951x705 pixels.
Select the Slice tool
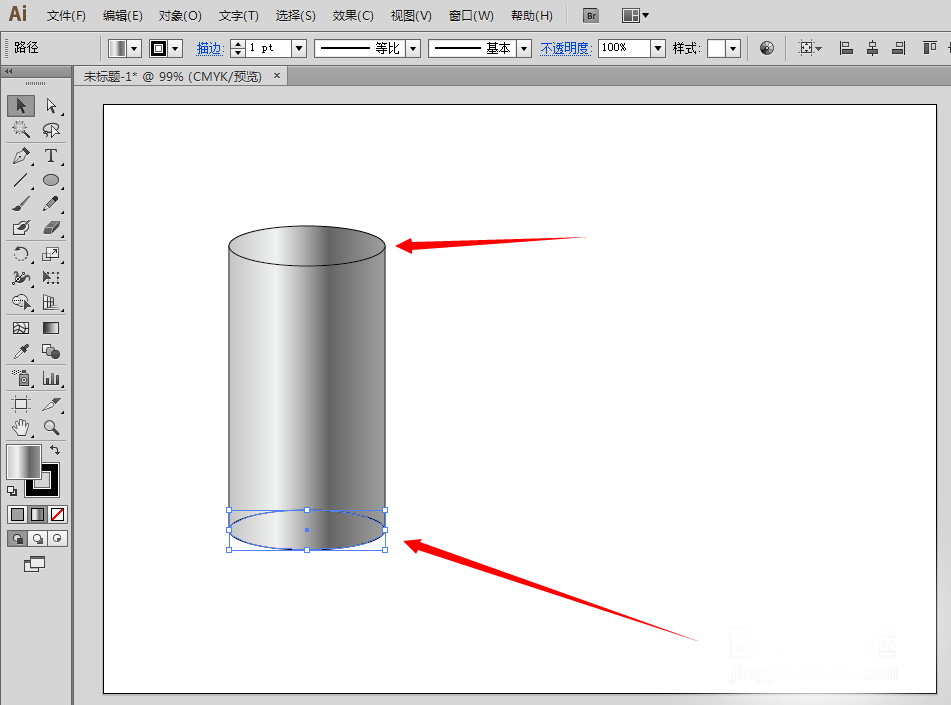(51, 404)
